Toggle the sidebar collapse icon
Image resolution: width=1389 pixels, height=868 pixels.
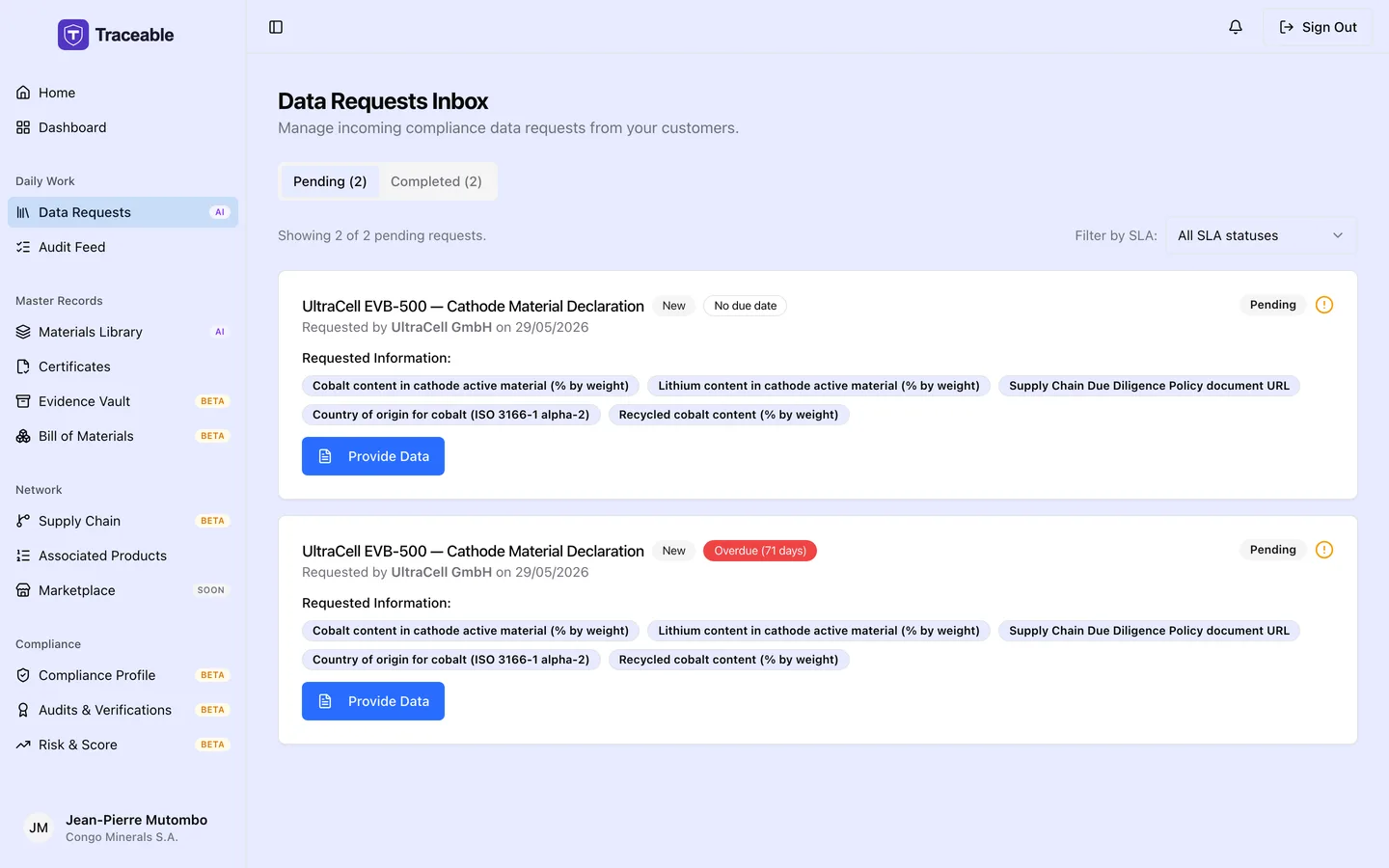point(276,27)
